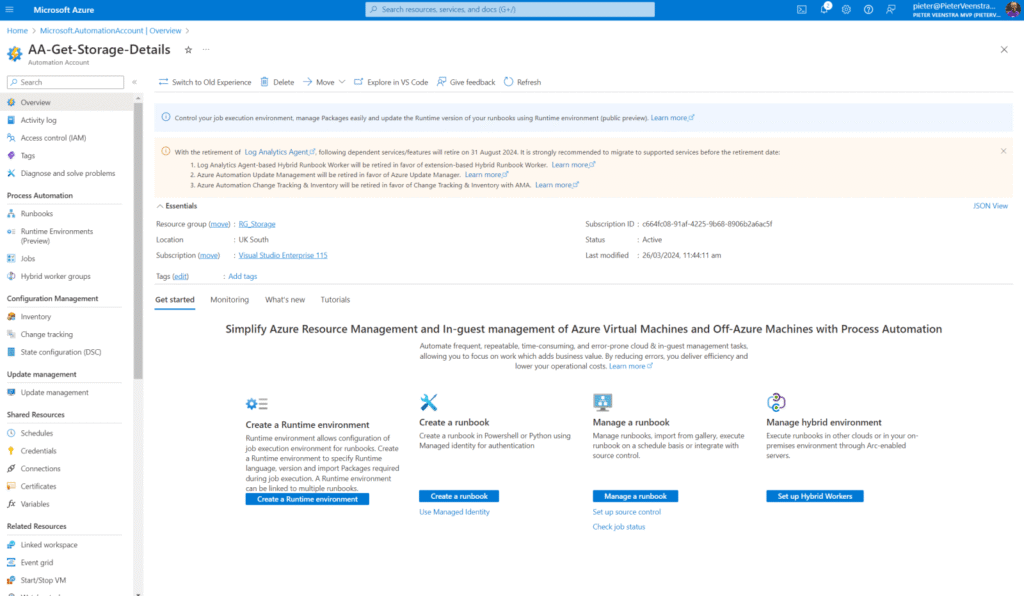Open the RG_Storage resource group link
The height and width of the screenshot is (596, 1024).
257,224
